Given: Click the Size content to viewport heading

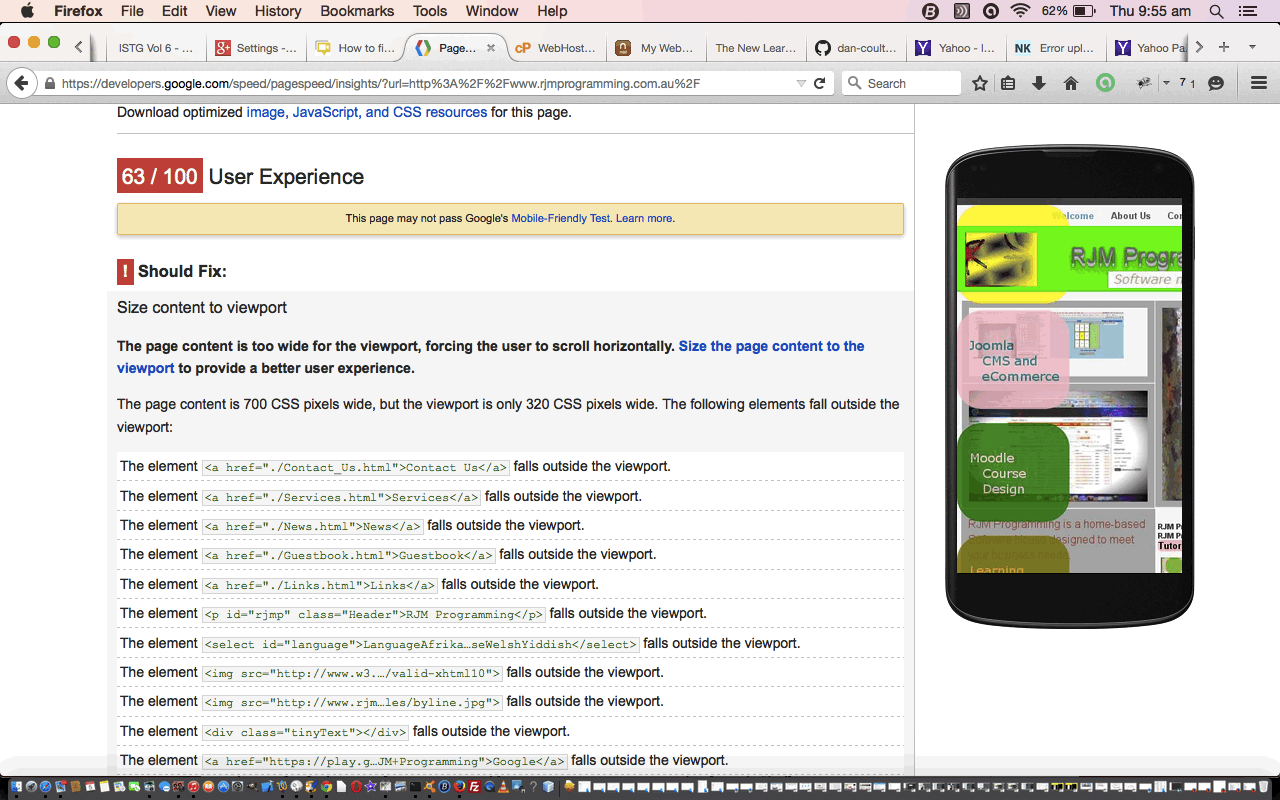Looking at the screenshot, I should pos(202,308).
